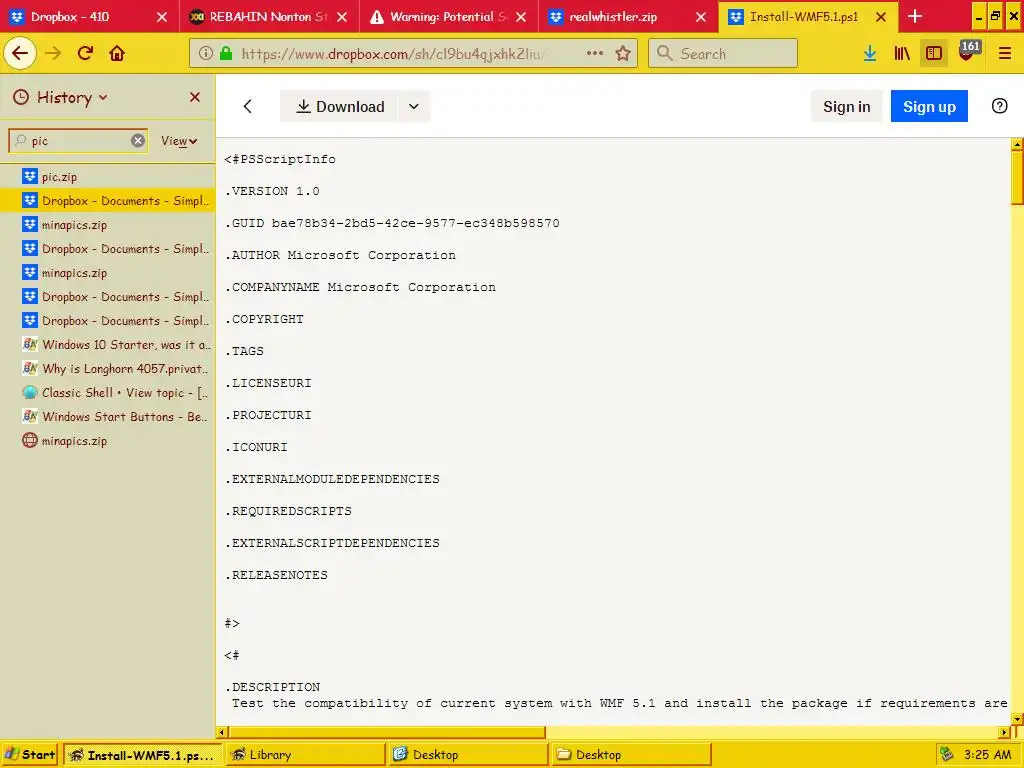The height and width of the screenshot is (768, 1024).
Task: Click the vertical scrollbar up arrow
Action: [1017, 144]
